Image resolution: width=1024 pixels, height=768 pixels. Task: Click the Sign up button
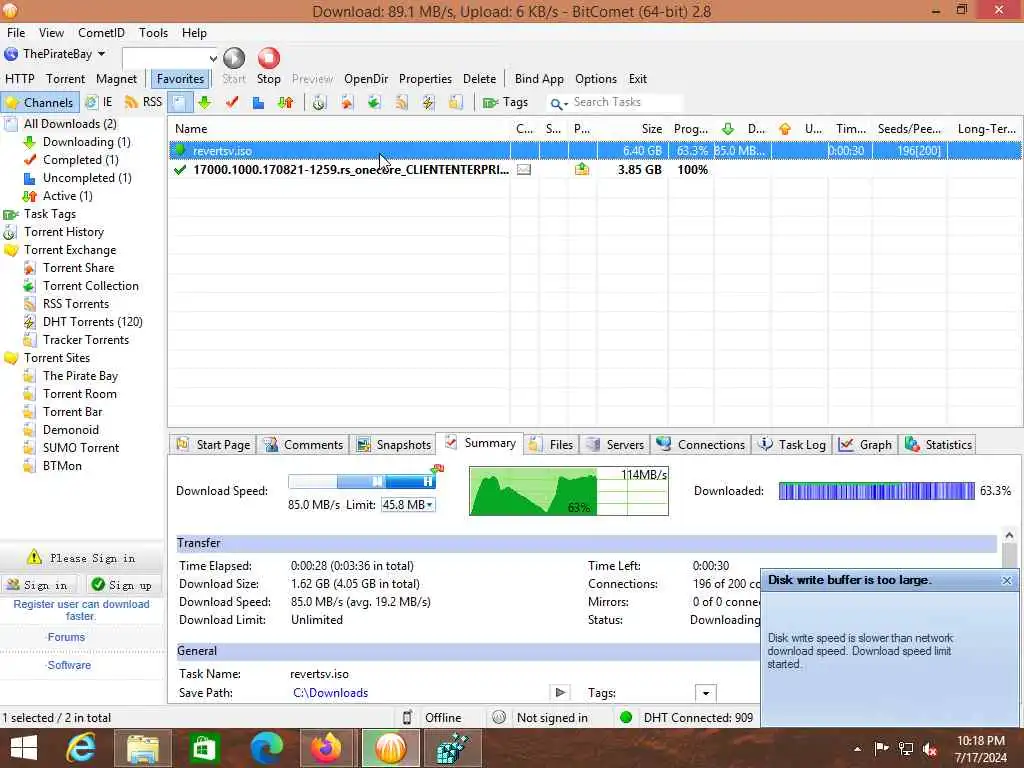[x=121, y=585]
